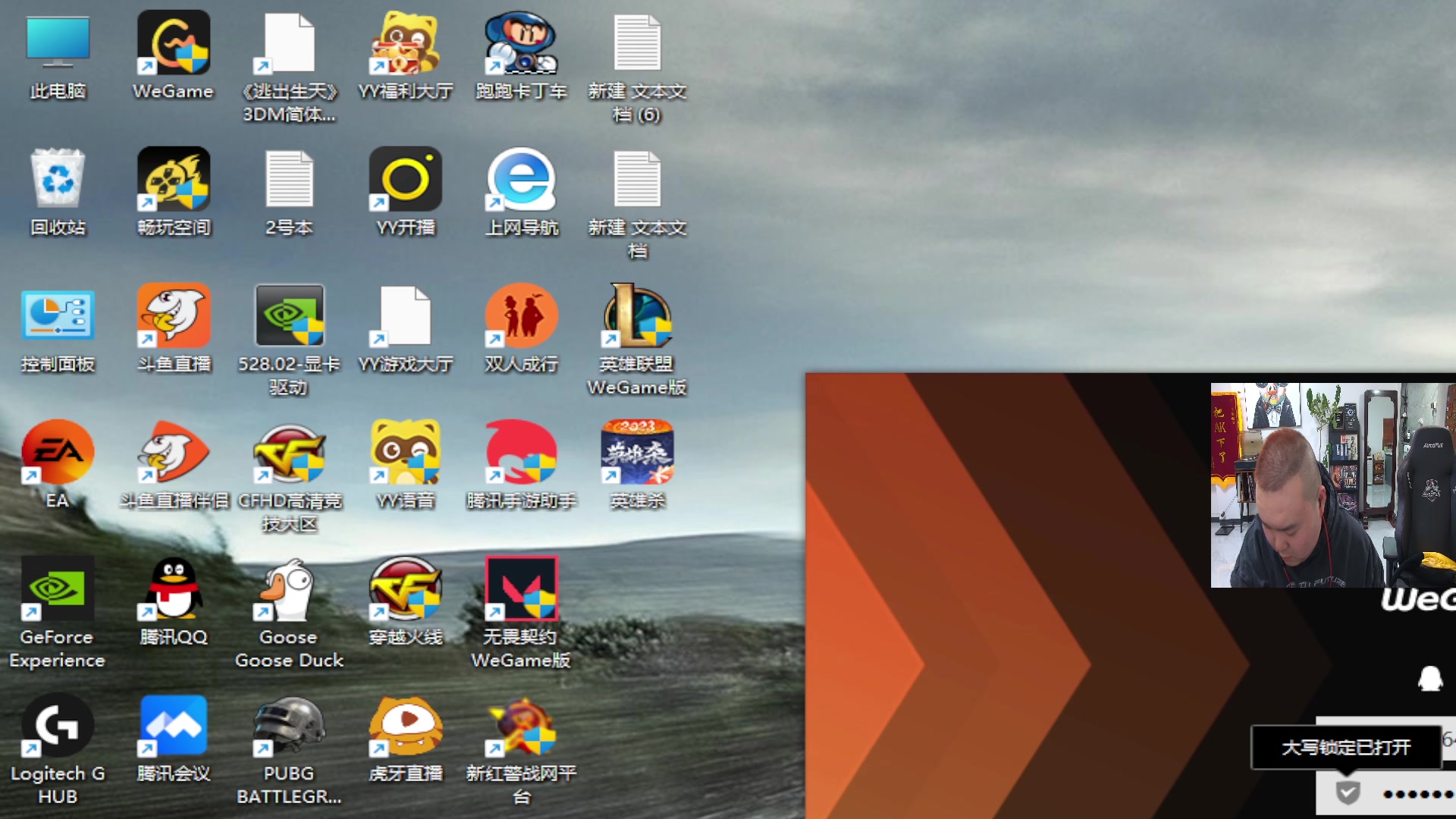
Task: Click the webcam video overlay thumbnail
Action: [1332, 485]
